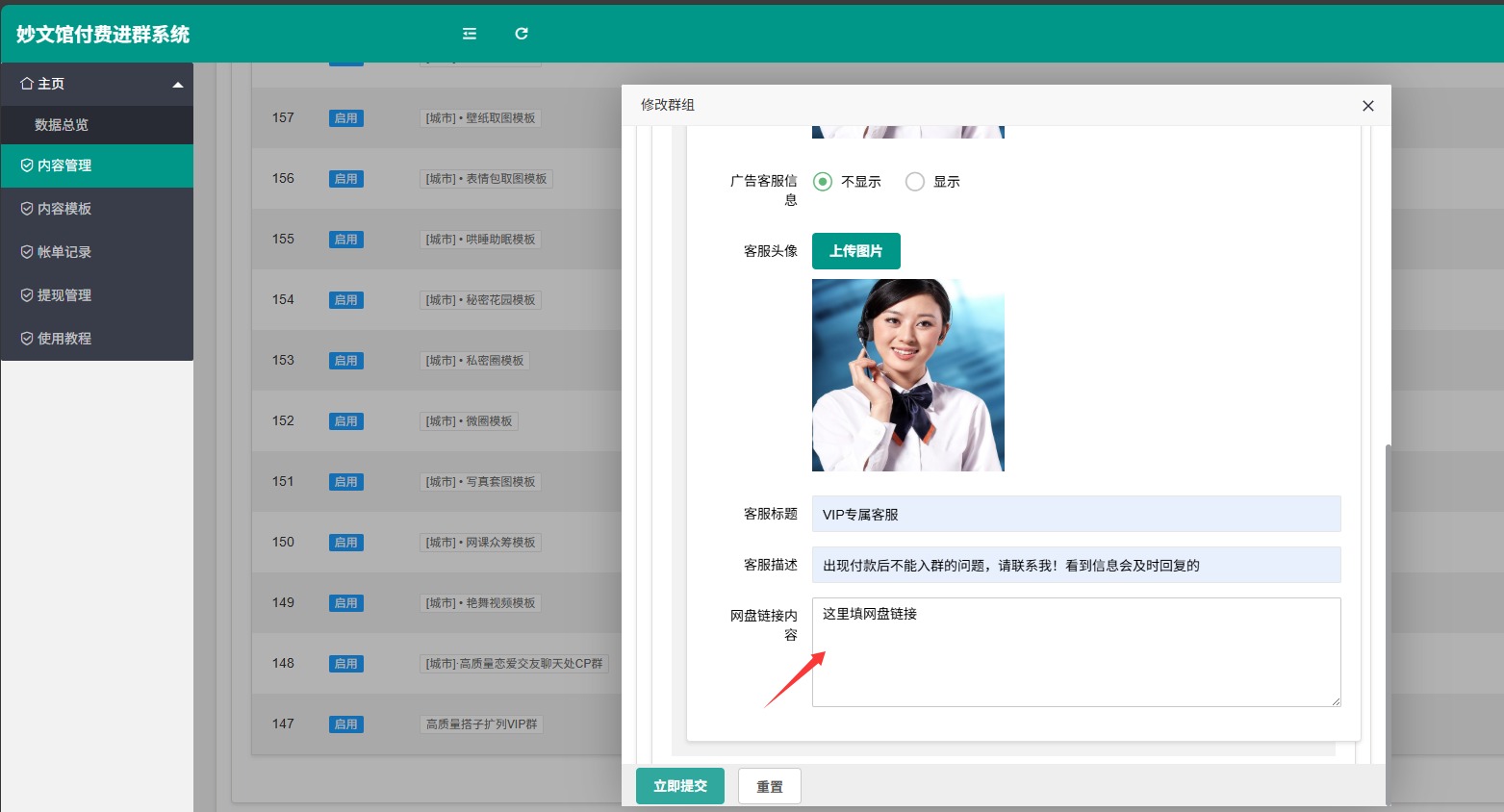Toggle 启用 status for row 157
Image resolution: width=1504 pixels, height=812 pixels.
(x=345, y=117)
